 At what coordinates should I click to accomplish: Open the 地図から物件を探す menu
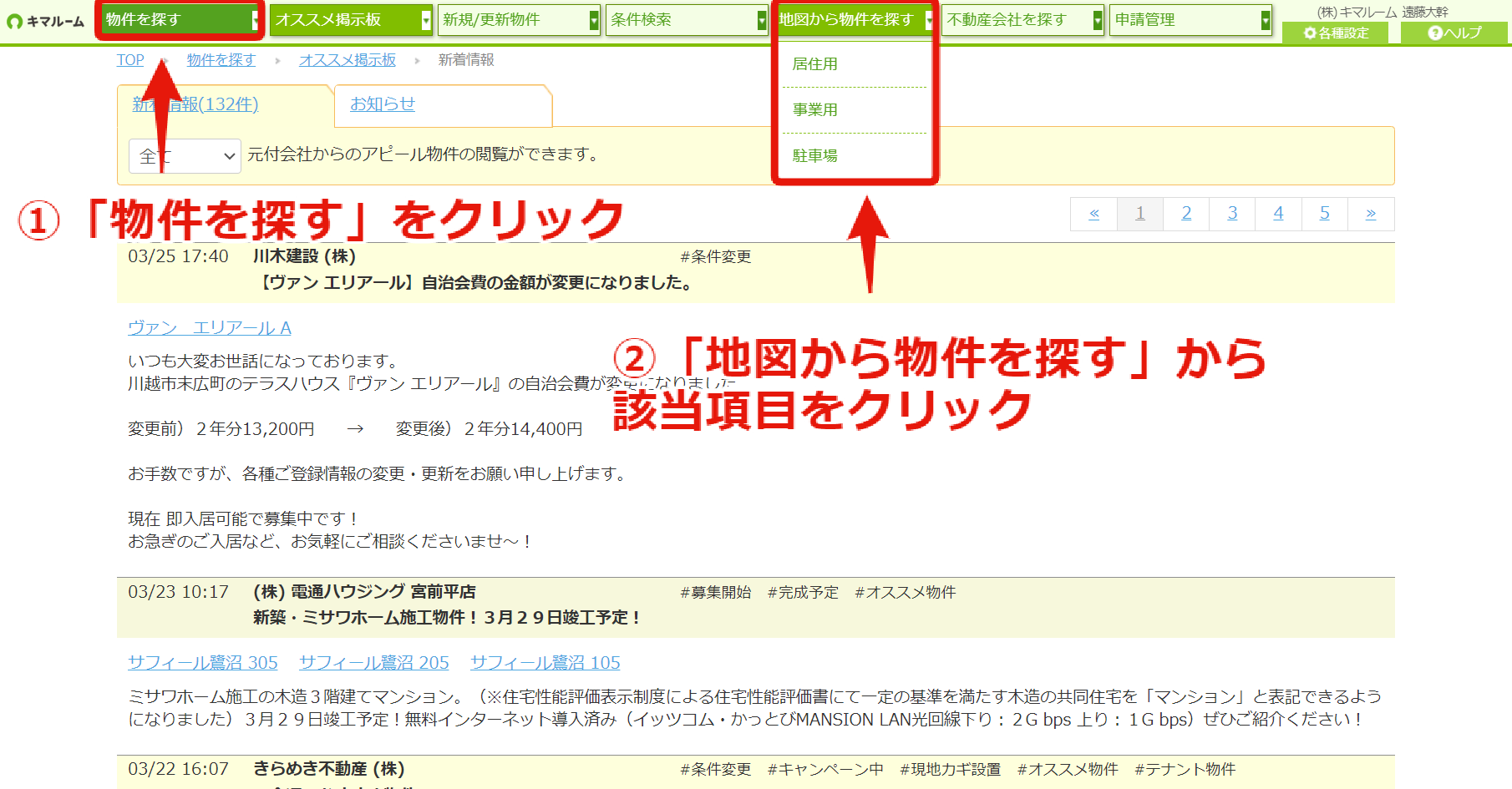[854, 19]
